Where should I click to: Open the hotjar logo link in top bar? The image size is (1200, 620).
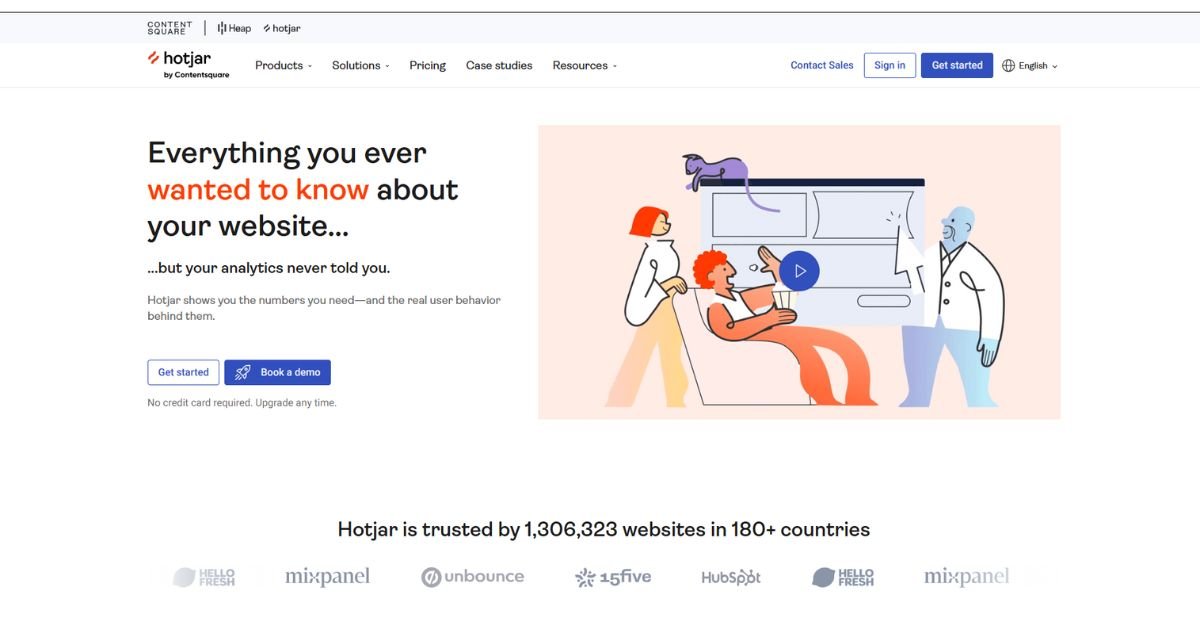click(281, 28)
